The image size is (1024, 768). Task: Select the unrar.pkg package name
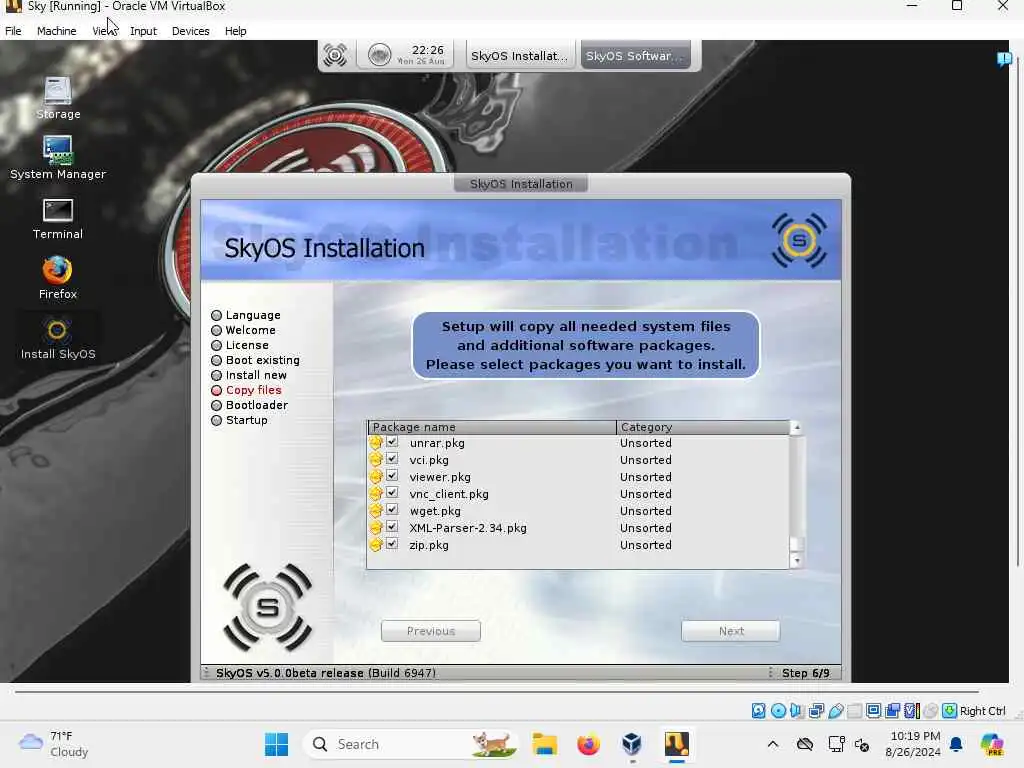(x=437, y=443)
